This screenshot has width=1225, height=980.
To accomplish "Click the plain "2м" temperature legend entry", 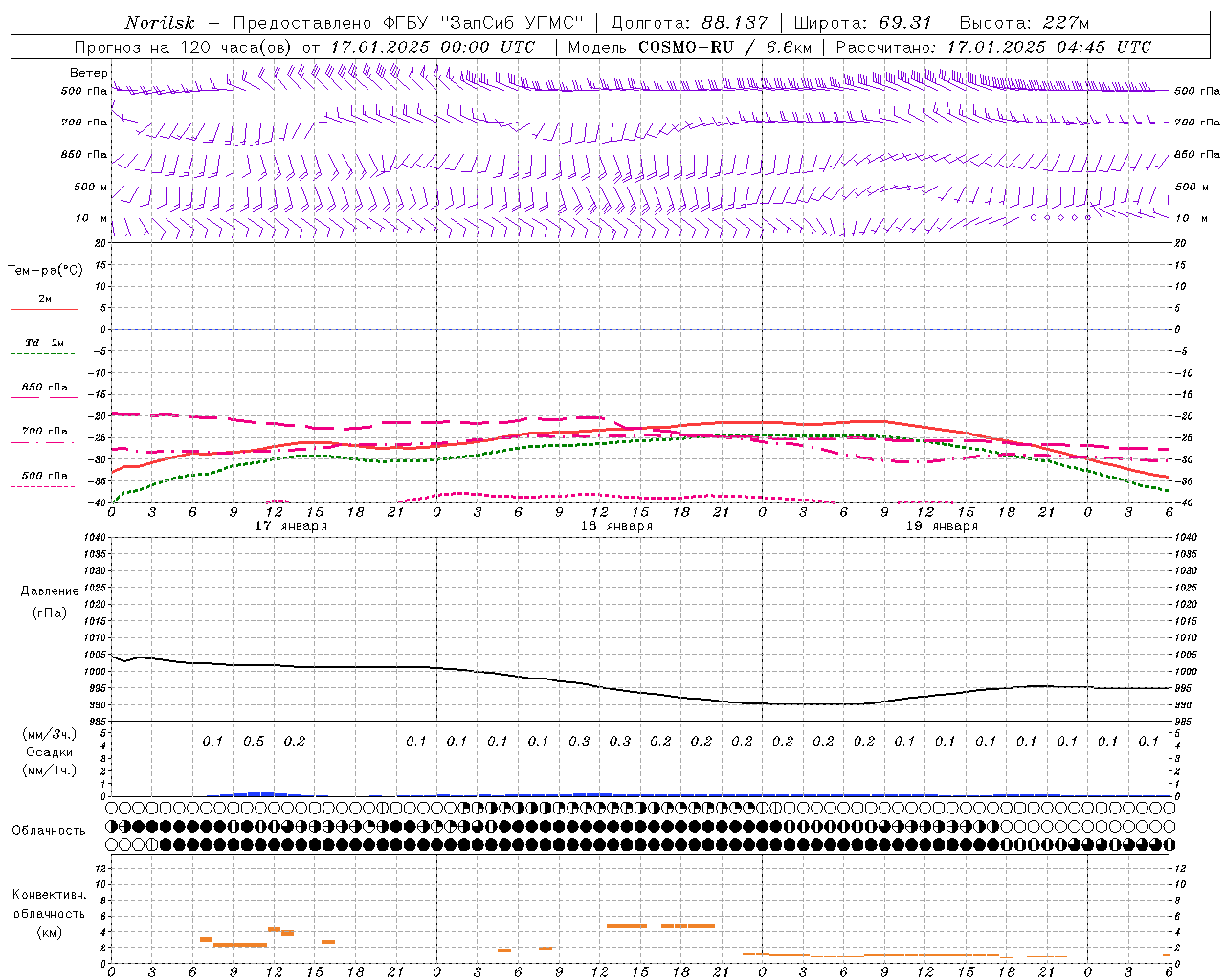I will [45, 300].
